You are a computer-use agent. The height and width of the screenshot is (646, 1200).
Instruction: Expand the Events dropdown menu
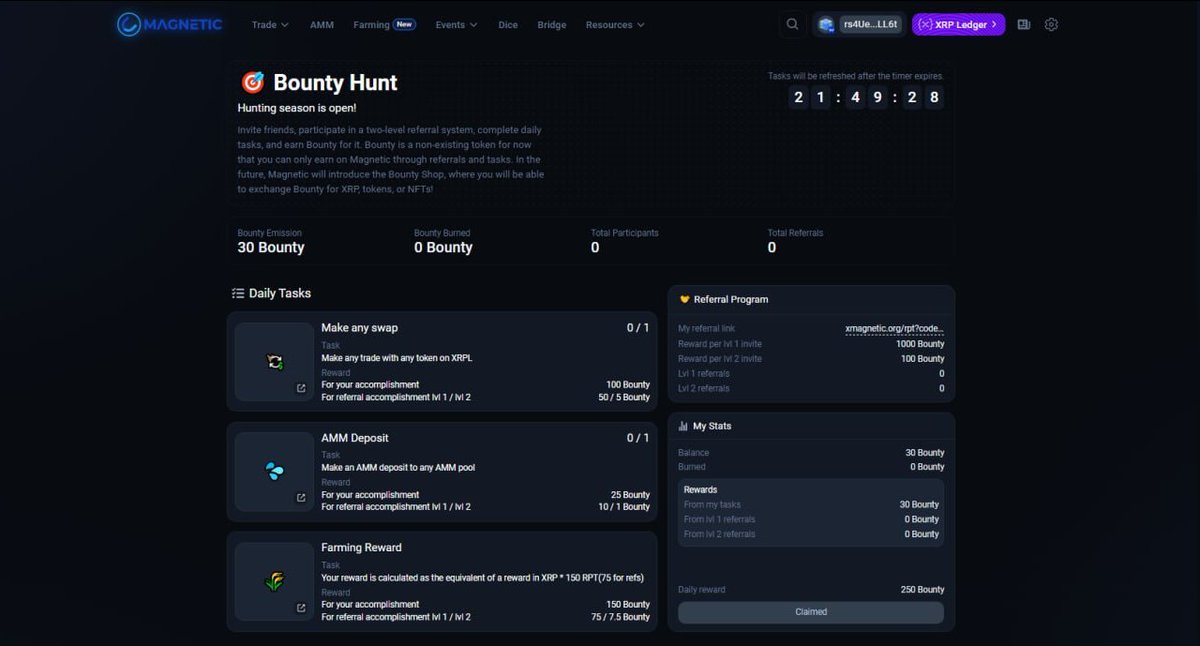[x=456, y=25]
